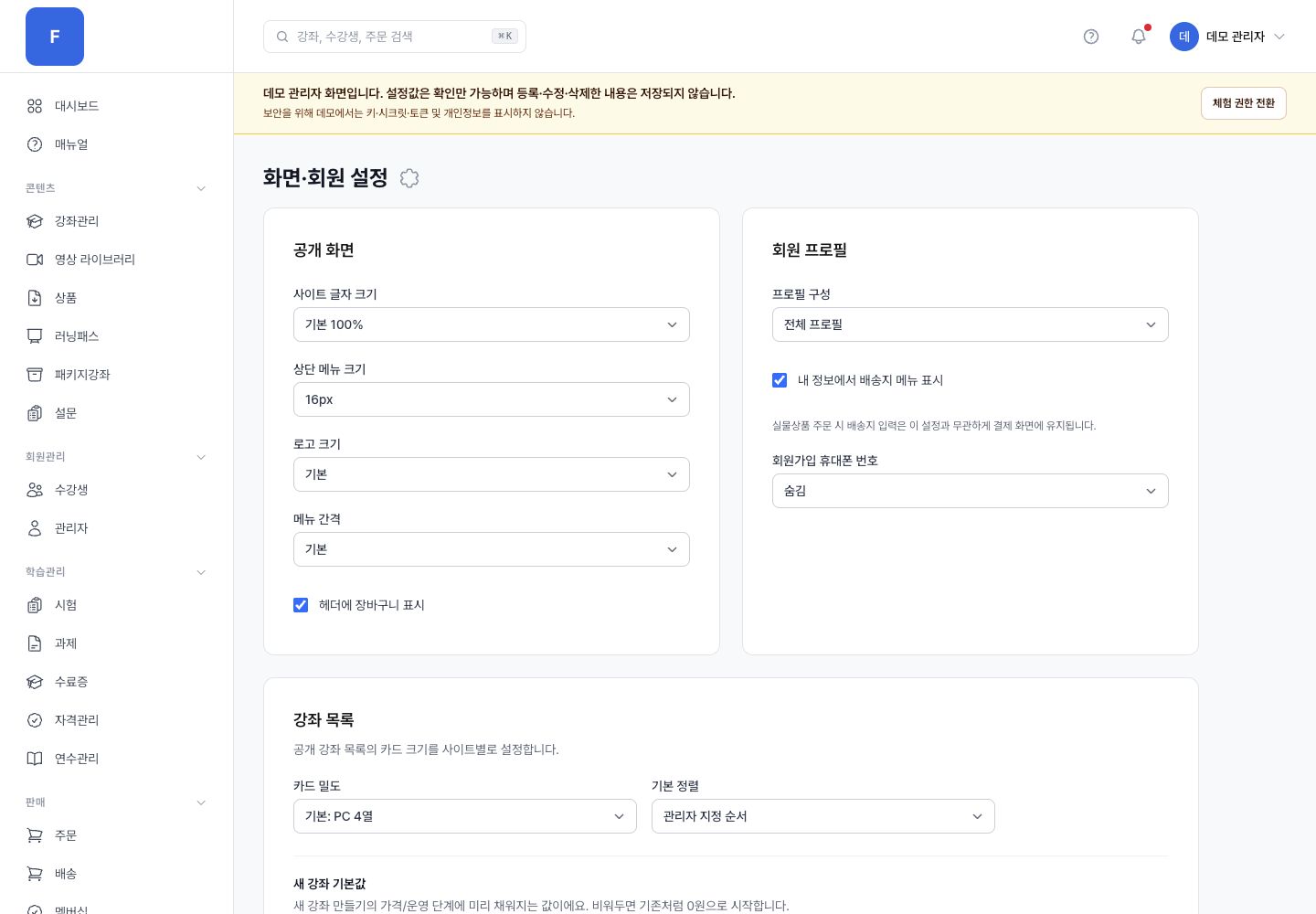The image size is (1316, 914).
Task: Click the 데 user avatar
Action: [1184, 37]
